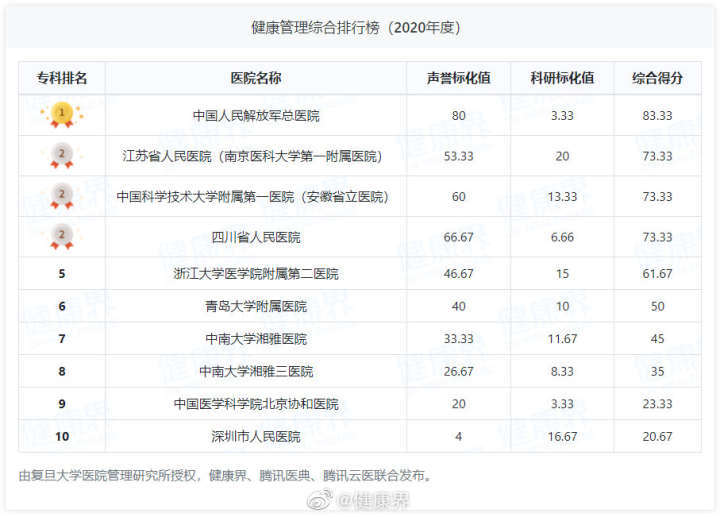Image resolution: width=720 pixels, height=517 pixels.
Task: Click reputation value 46.67
Action: 458,274
